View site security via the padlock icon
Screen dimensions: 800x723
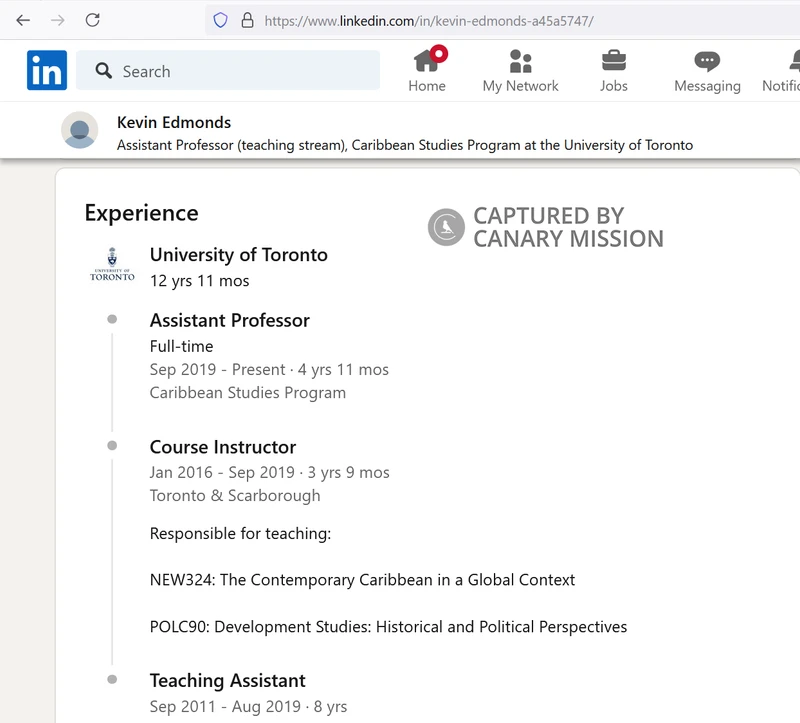pyautogui.click(x=247, y=20)
